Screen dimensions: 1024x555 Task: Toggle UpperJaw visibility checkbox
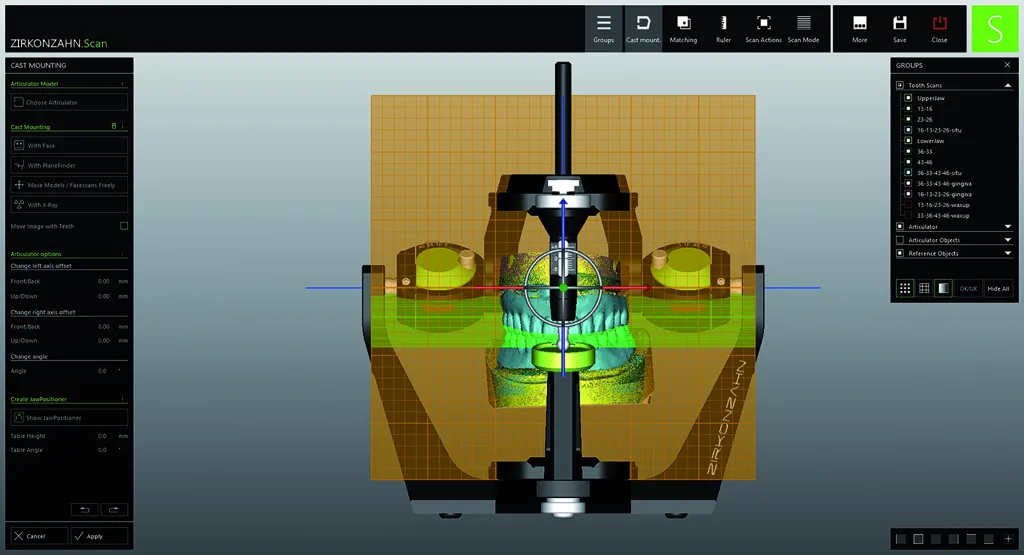click(x=908, y=98)
